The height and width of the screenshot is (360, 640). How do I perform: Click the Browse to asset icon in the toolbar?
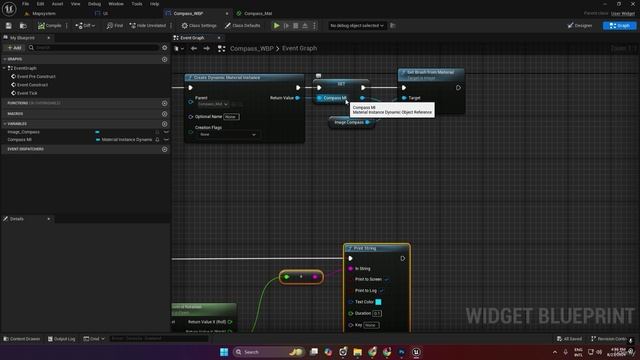[23, 26]
